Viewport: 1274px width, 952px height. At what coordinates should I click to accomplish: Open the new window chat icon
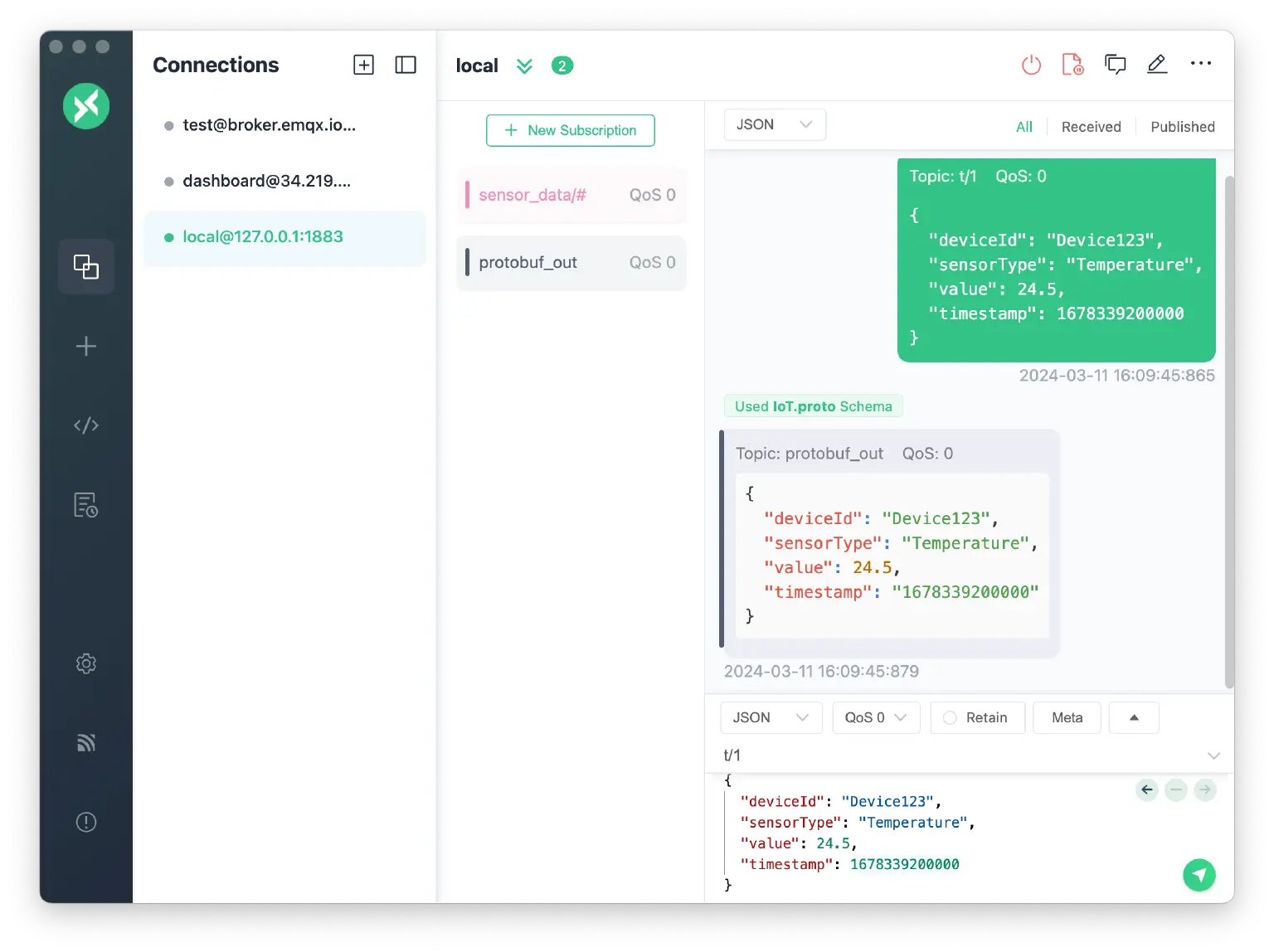coord(1115,65)
